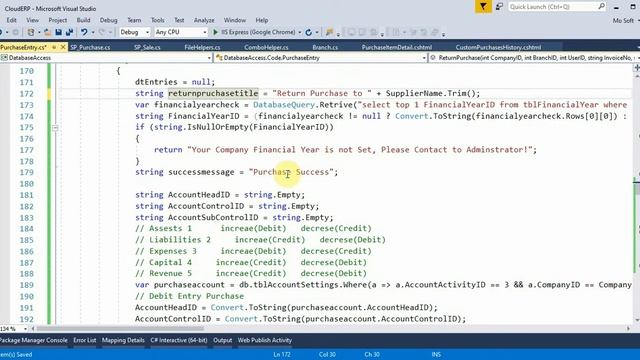640x360 pixels.
Task: Open the Build menu
Action: click(84, 20)
